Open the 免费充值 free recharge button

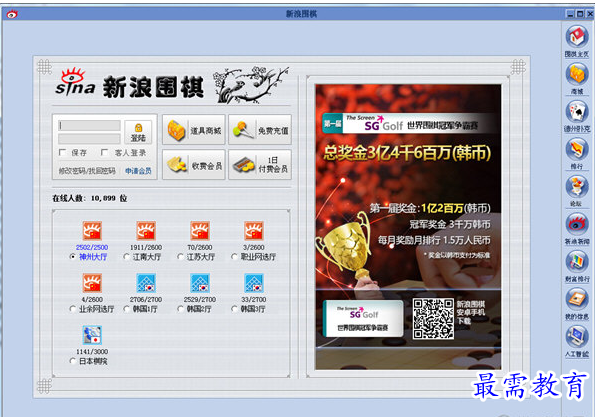click(x=260, y=130)
